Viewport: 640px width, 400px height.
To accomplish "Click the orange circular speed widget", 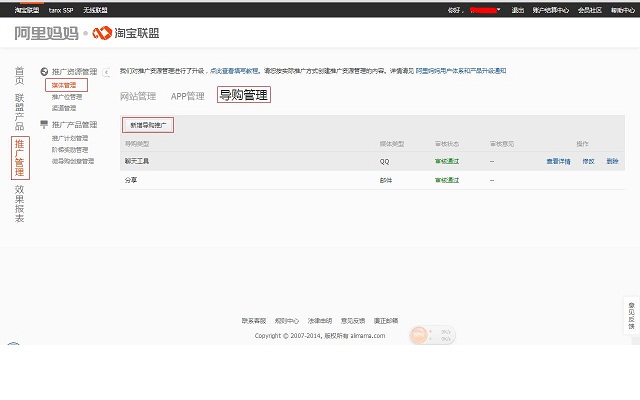I will (418, 335).
